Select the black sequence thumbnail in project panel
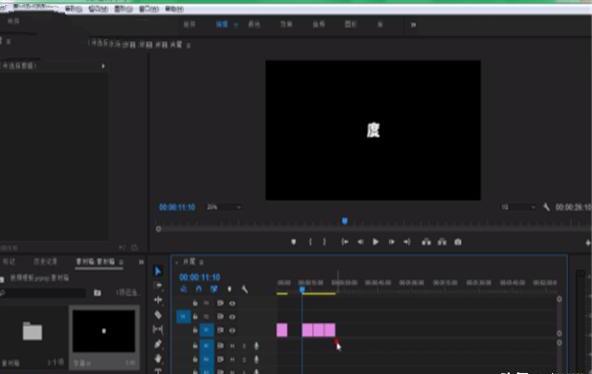The height and width of the screenshot is (374, 592). pyautogui.click(x=103, y=331)
